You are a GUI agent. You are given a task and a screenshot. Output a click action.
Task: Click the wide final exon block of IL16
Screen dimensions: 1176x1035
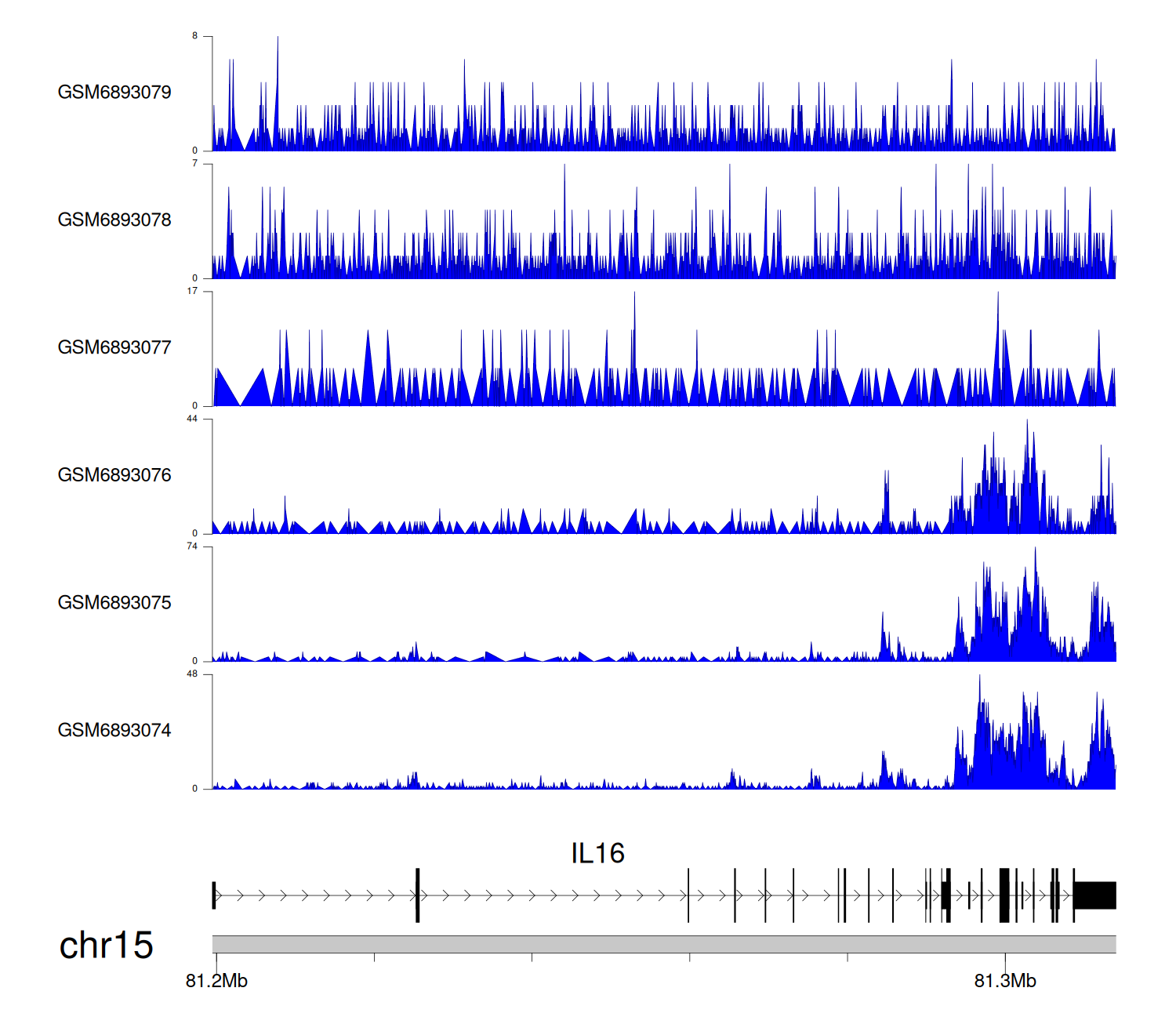(1094, 895)
